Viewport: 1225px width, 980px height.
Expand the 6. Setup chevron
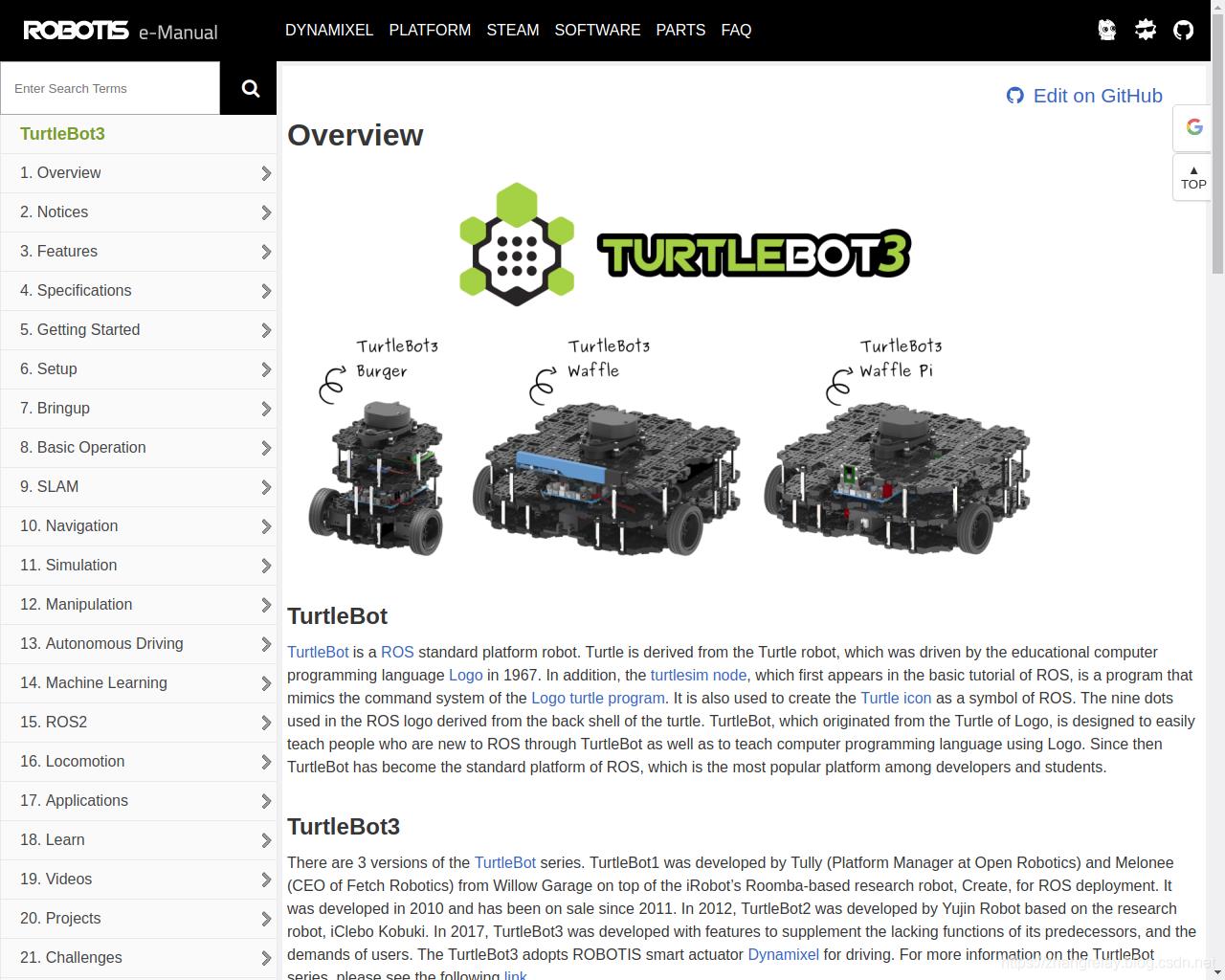click(x=266, y=369)
